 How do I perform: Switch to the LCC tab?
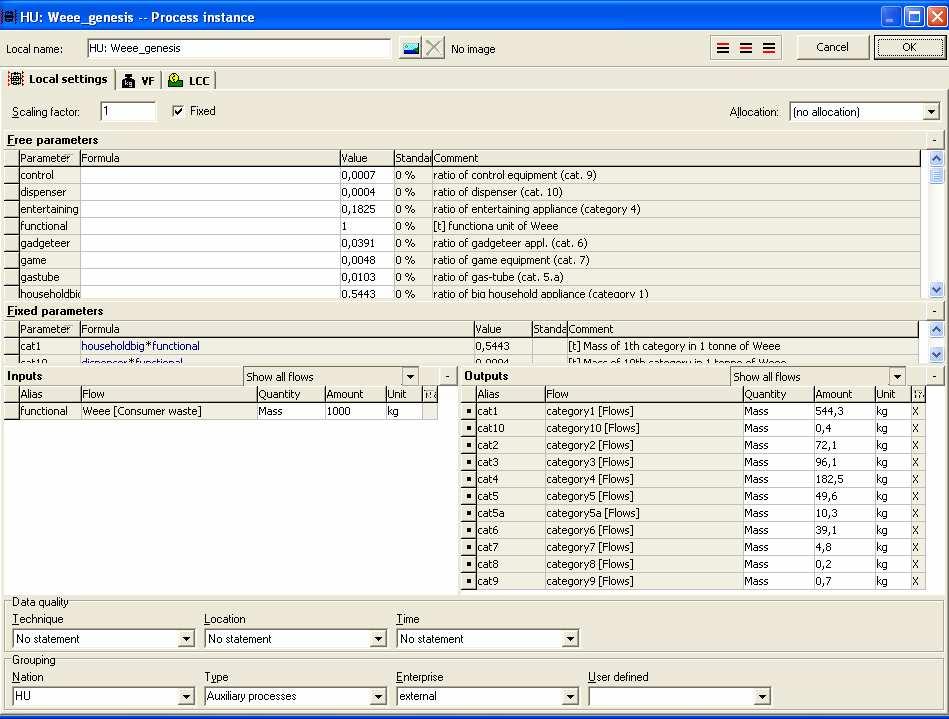click(189, 80)
